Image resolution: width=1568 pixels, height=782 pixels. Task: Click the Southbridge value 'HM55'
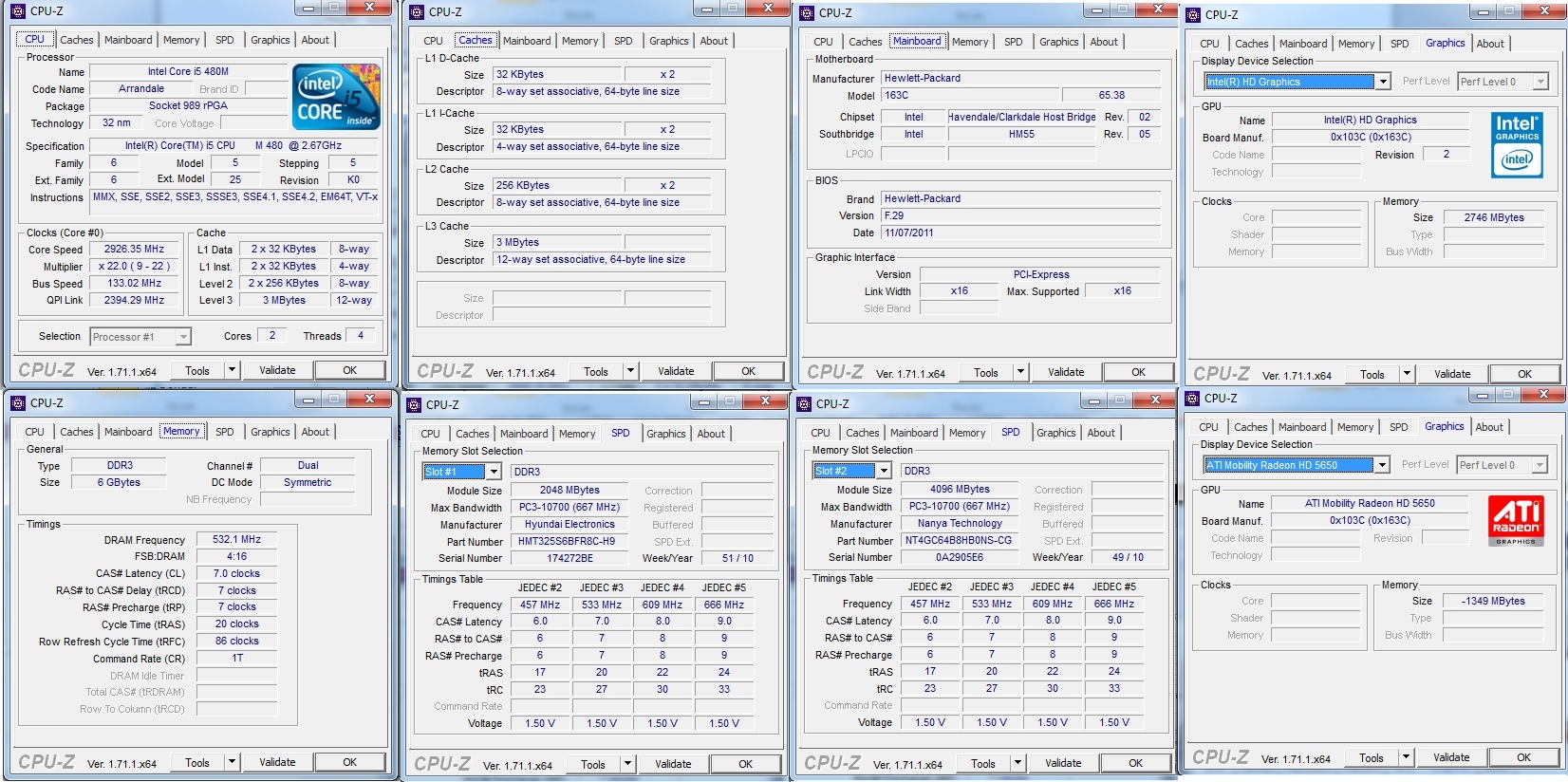point(1021,134)
